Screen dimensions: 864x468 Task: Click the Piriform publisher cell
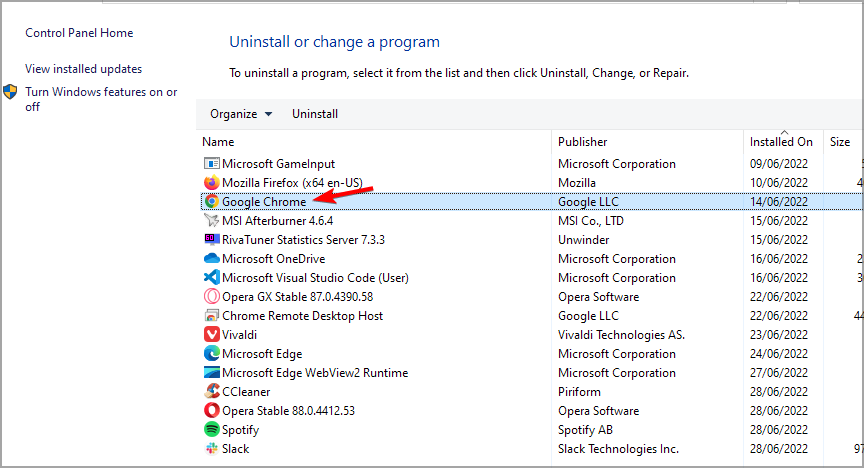[579, 392]
